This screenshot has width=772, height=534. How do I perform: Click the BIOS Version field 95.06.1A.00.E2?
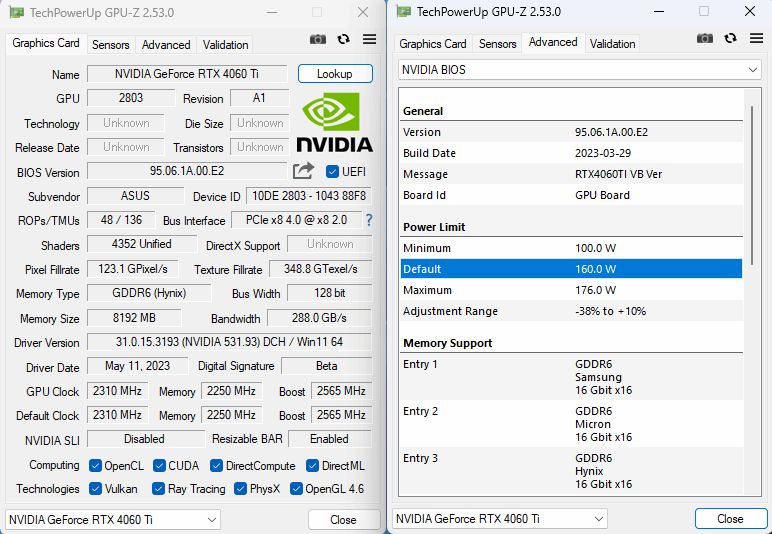(187, 171)
